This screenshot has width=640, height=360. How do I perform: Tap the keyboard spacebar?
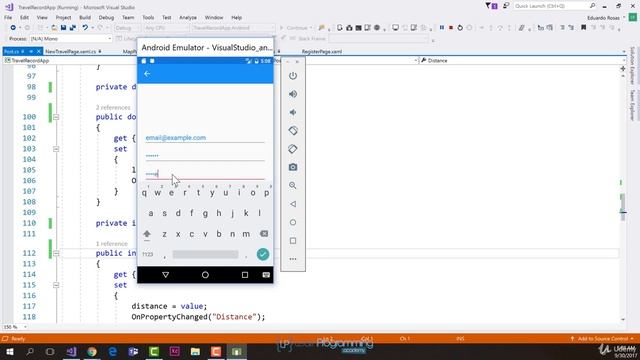pyautogui.click(x=205, y=254)
